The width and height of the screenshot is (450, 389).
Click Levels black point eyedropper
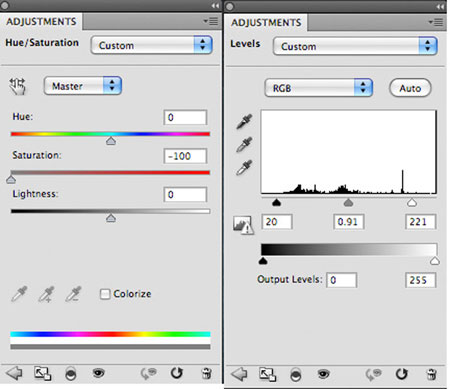[x=244, y=122]
